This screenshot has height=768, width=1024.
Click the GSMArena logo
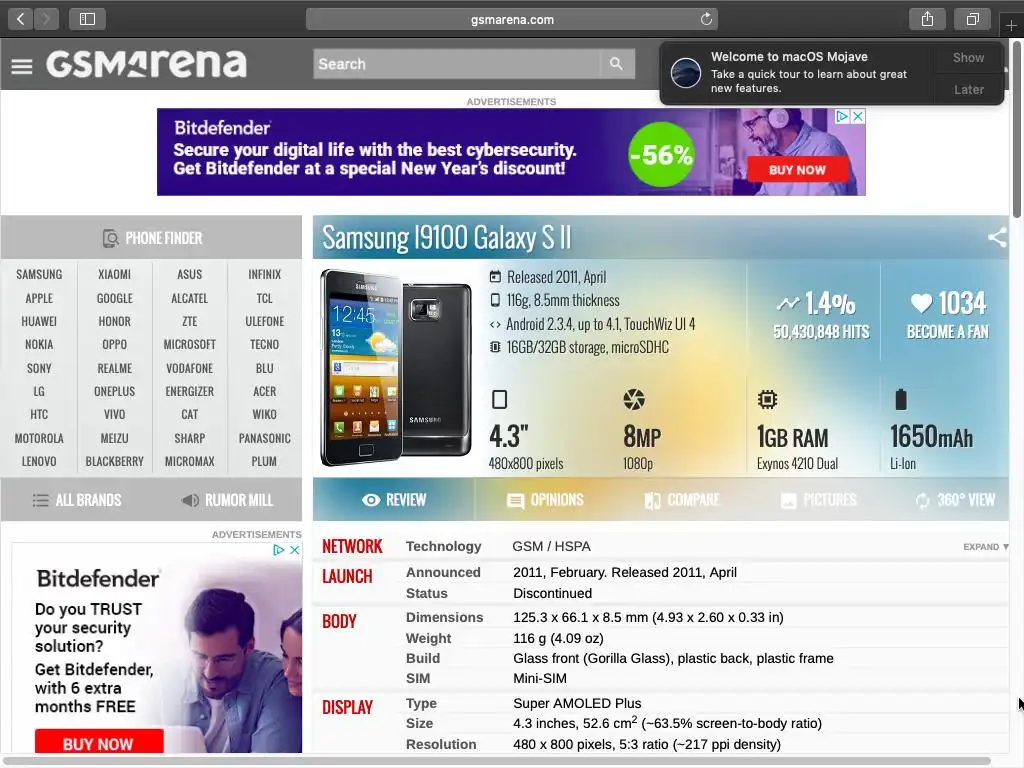(146, 64)
